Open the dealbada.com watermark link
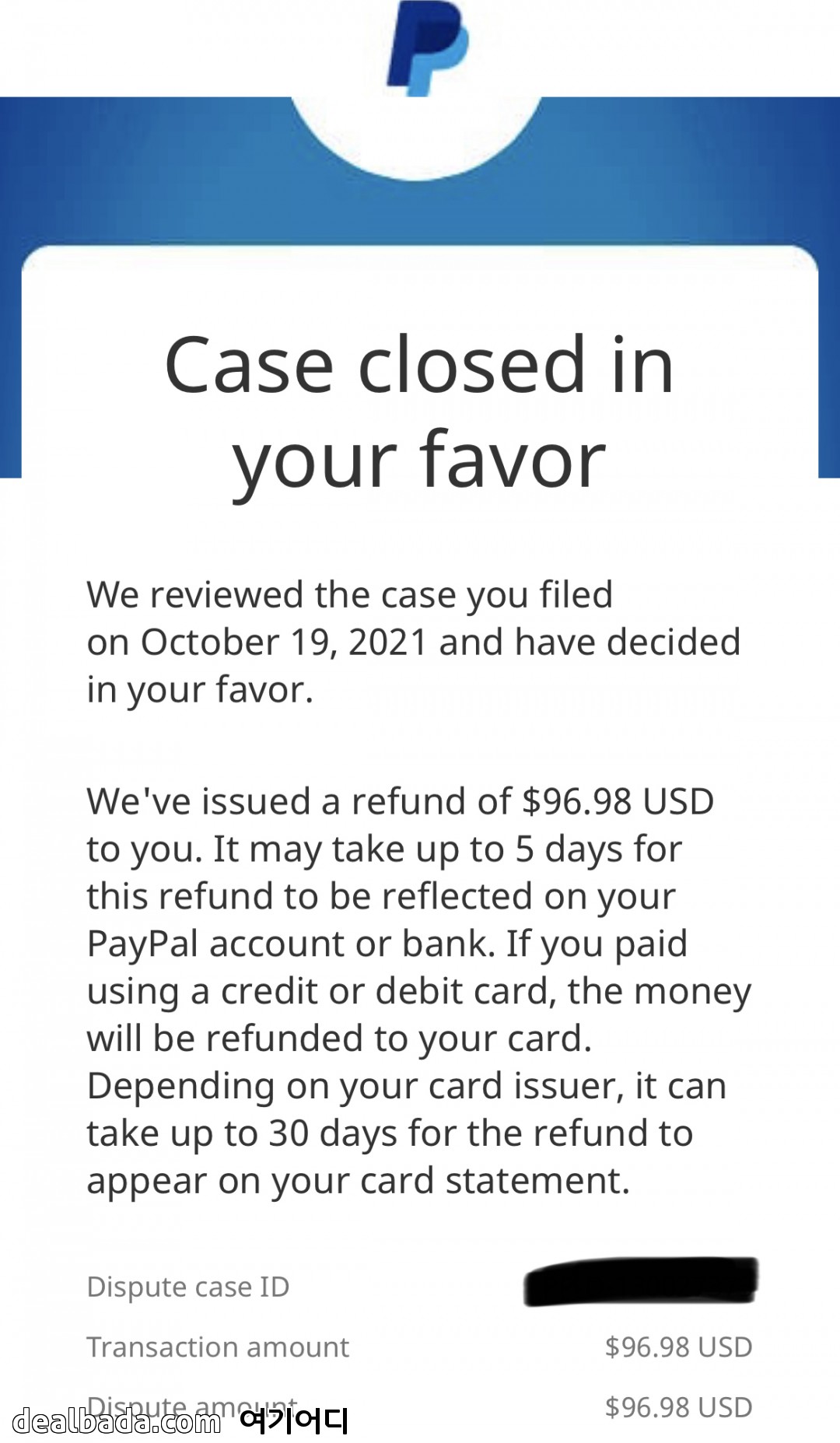 click(117, 1422)
